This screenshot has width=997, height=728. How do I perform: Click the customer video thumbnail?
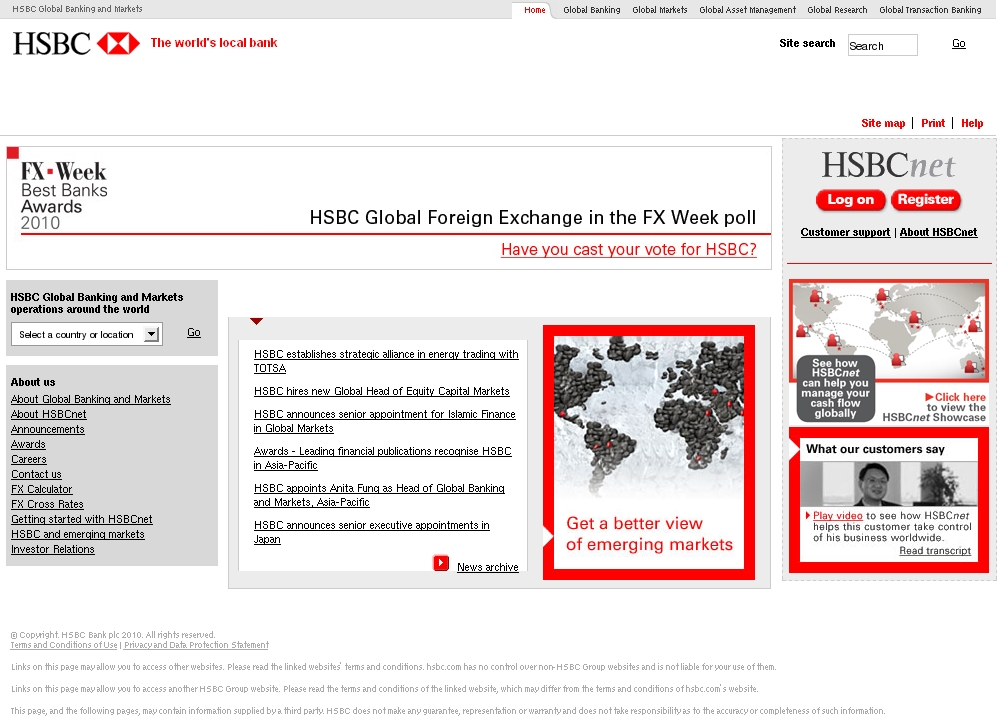[888, 484]
